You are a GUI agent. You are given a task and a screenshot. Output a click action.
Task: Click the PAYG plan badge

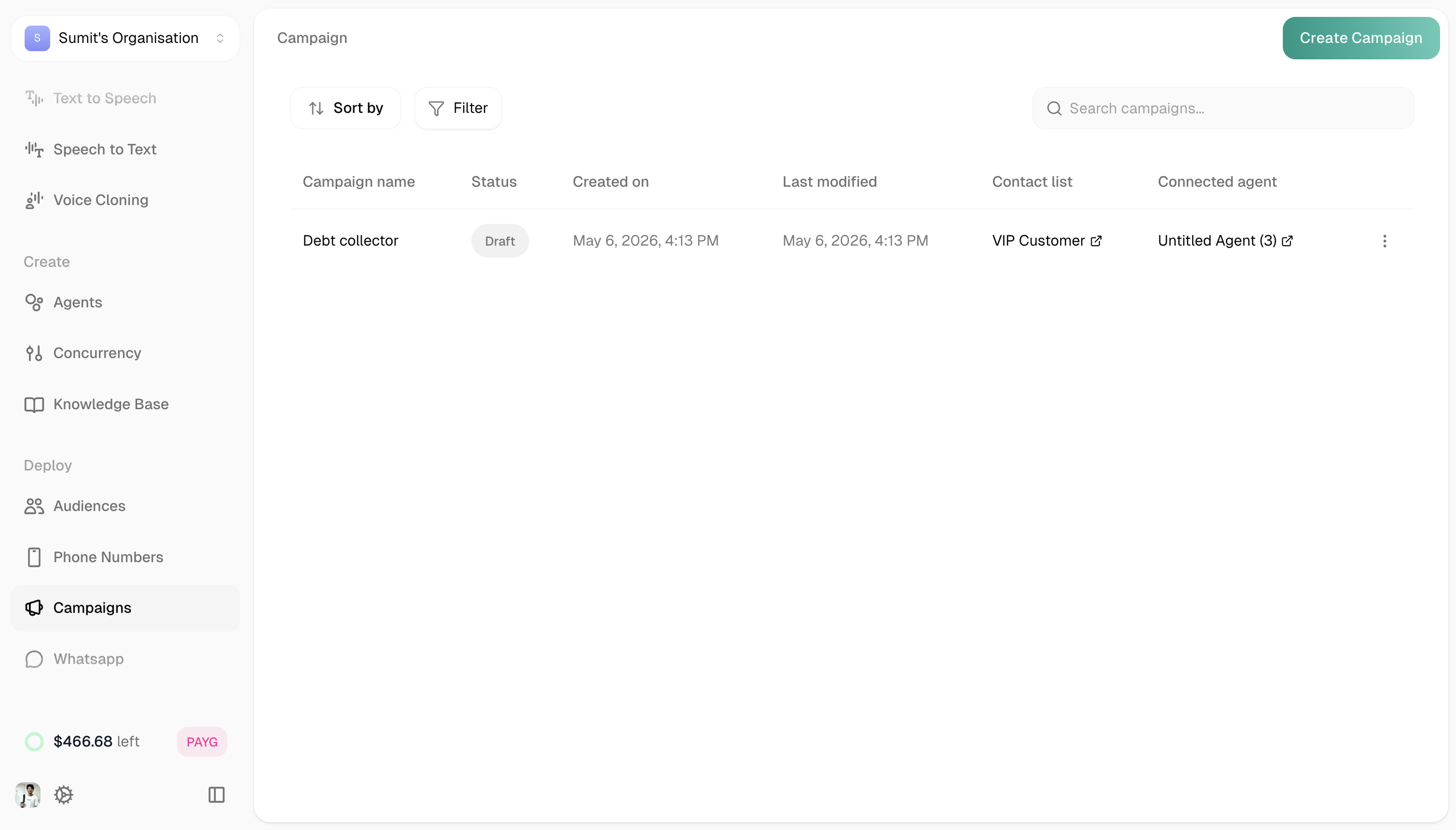[202, 742]
